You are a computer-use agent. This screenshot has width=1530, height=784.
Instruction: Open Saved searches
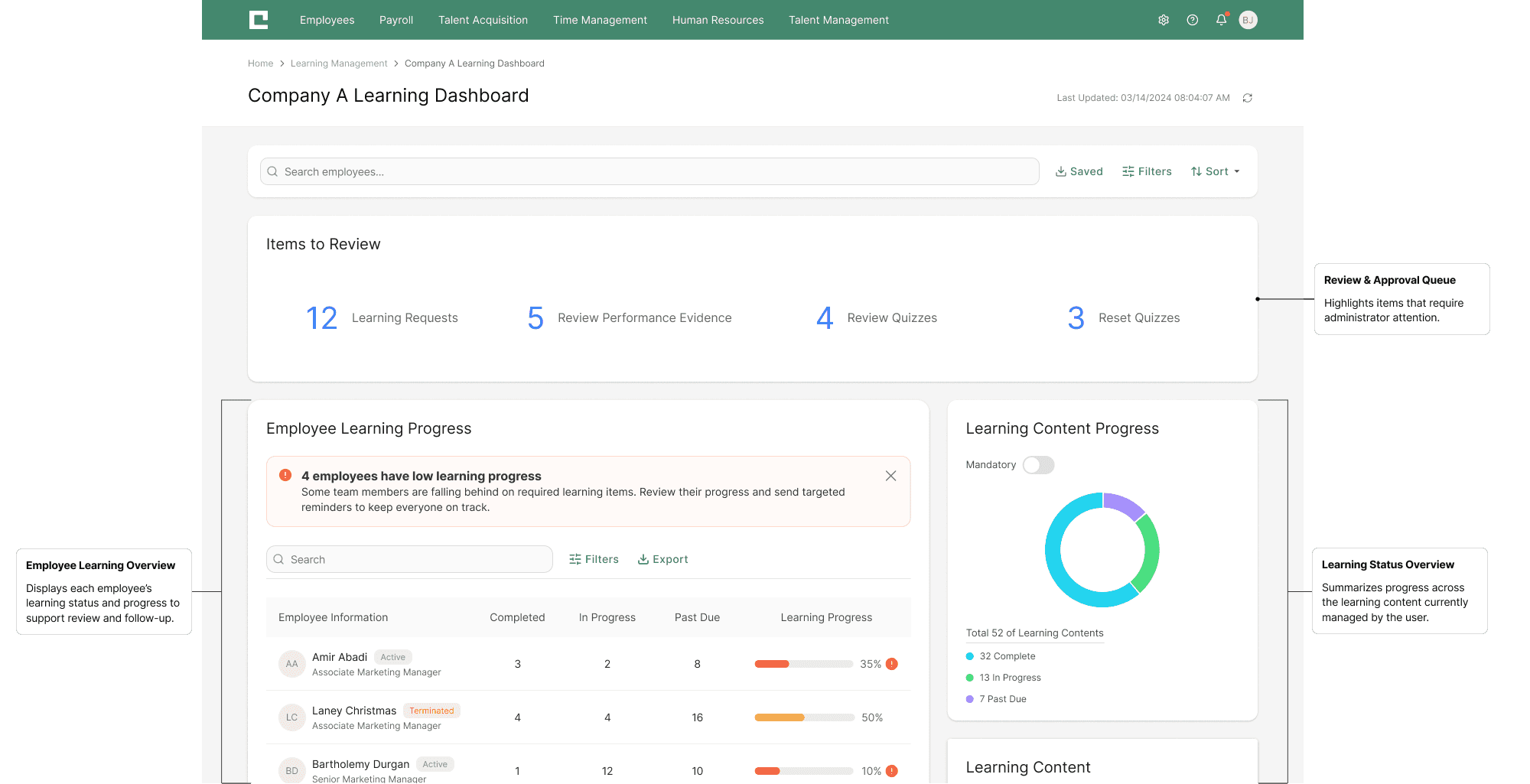coord(1079,171)
